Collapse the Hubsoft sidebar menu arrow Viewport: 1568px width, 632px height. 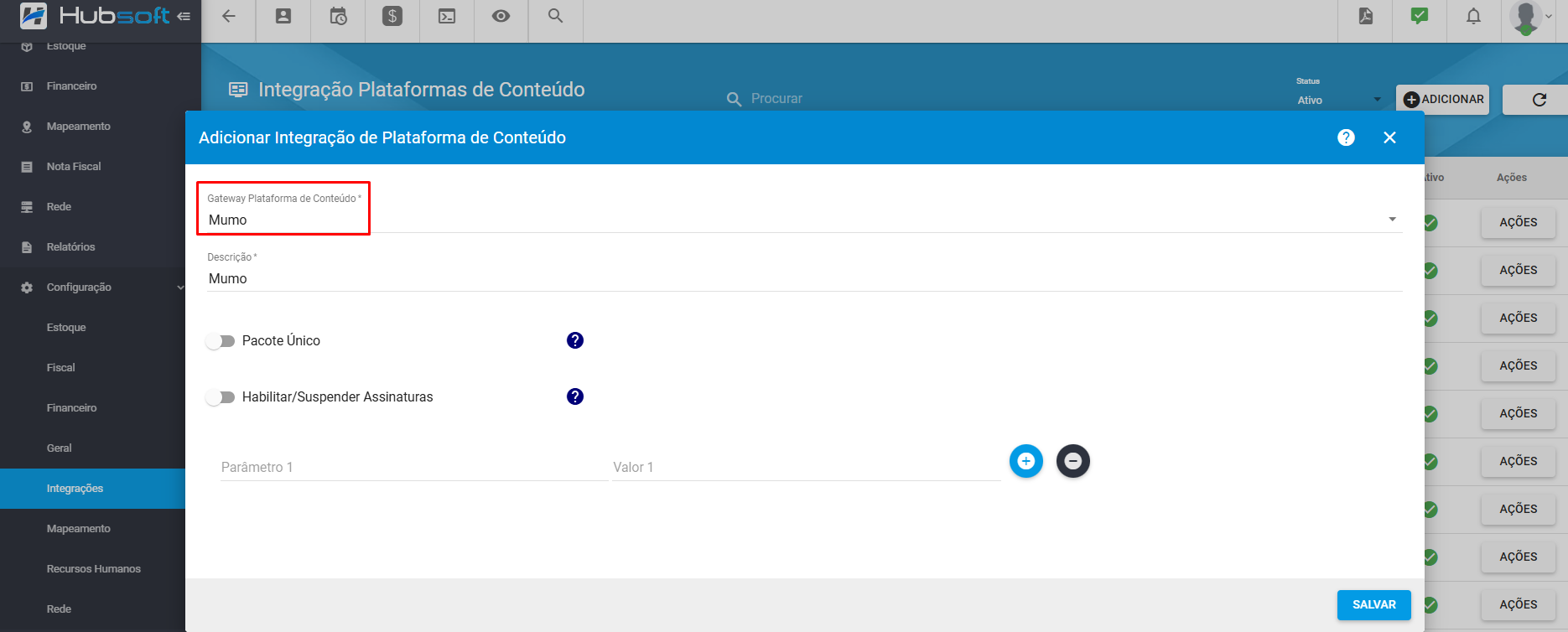tap(184, 16)
